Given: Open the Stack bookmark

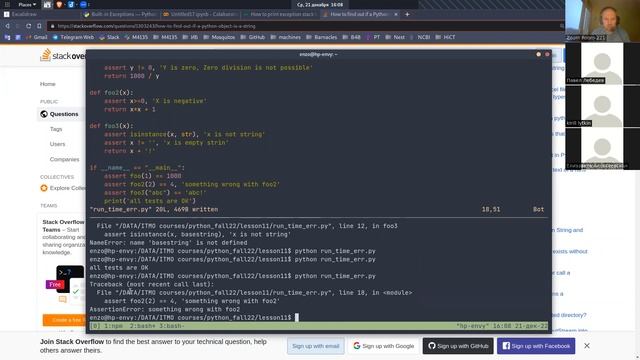Looking at the screenshot, I should [109, 37].
